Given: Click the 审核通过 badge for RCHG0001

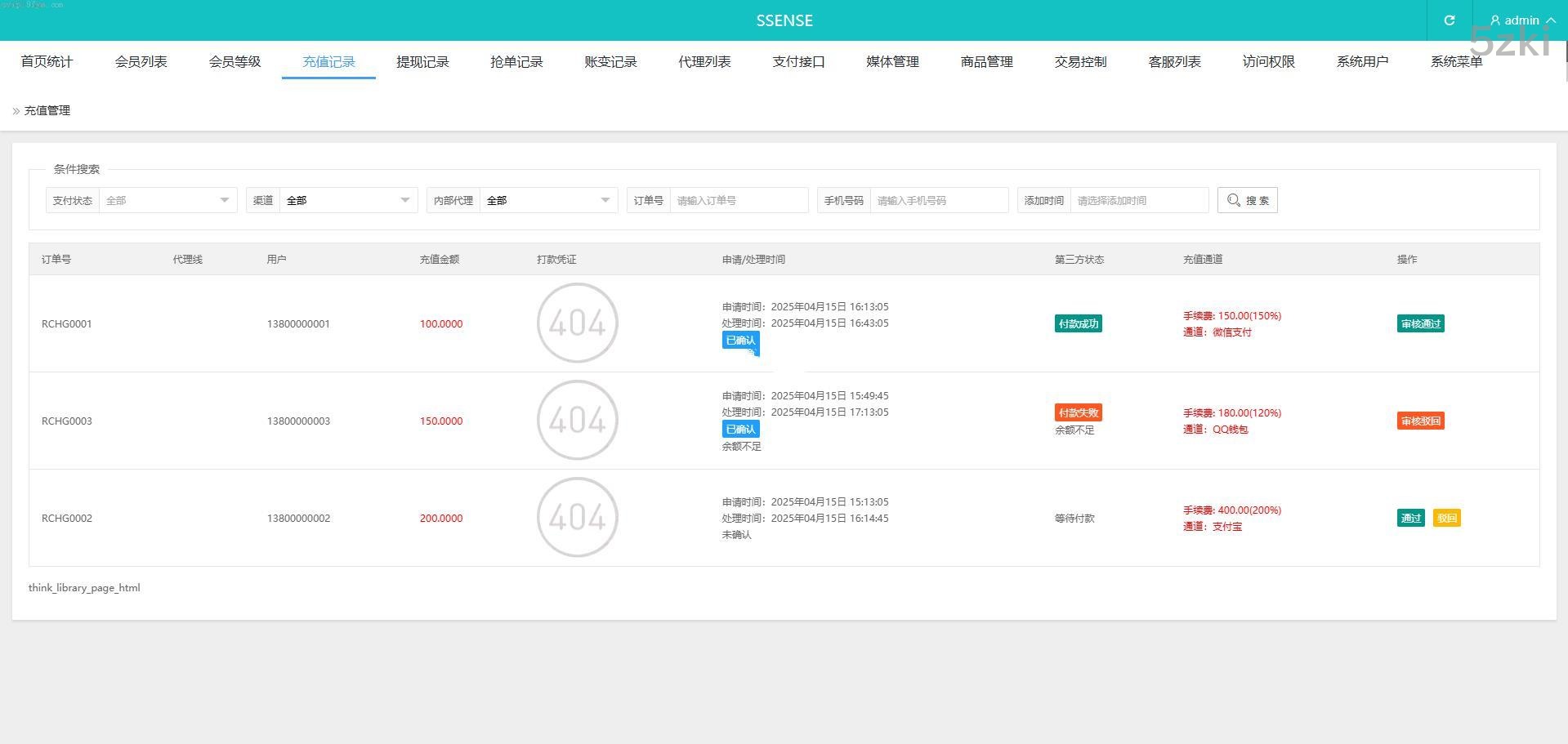Looking at the screenshot, I should pos(1420,323).
